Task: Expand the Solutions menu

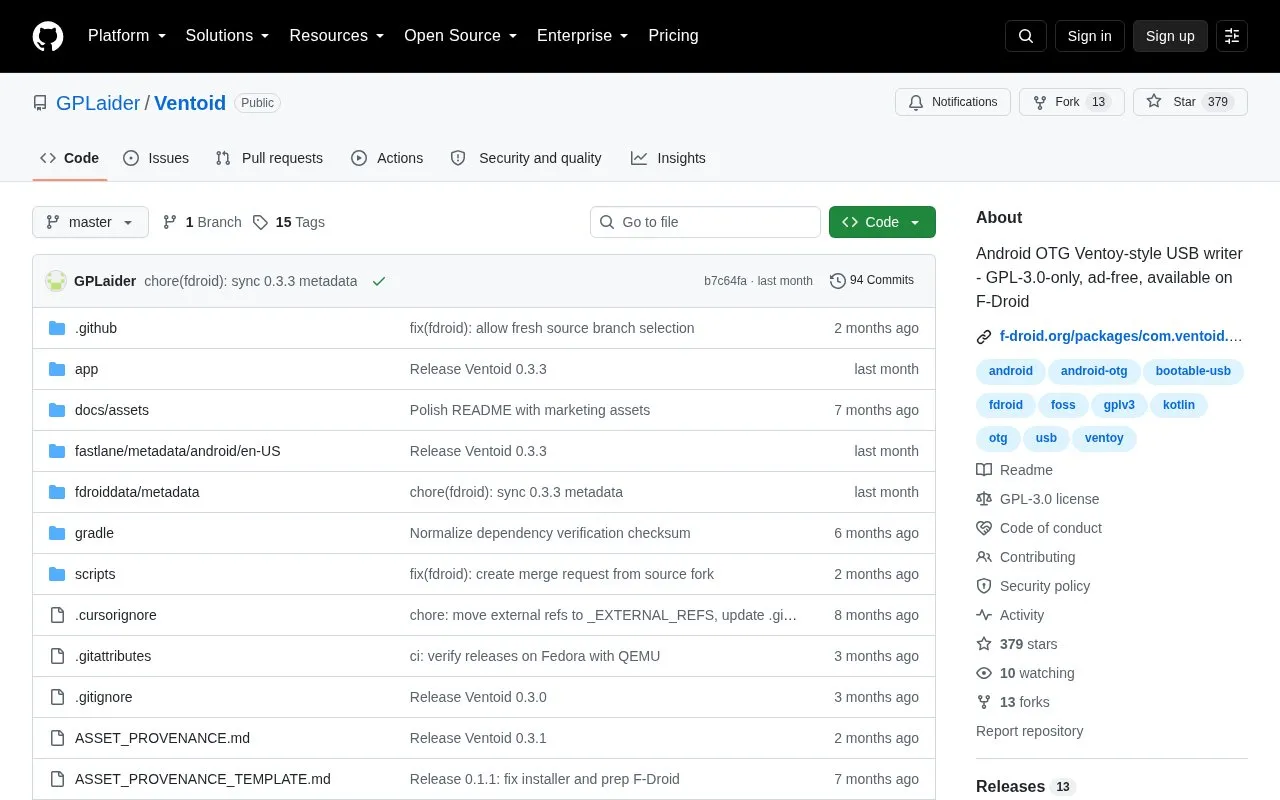Action: [x=228, y=36]
